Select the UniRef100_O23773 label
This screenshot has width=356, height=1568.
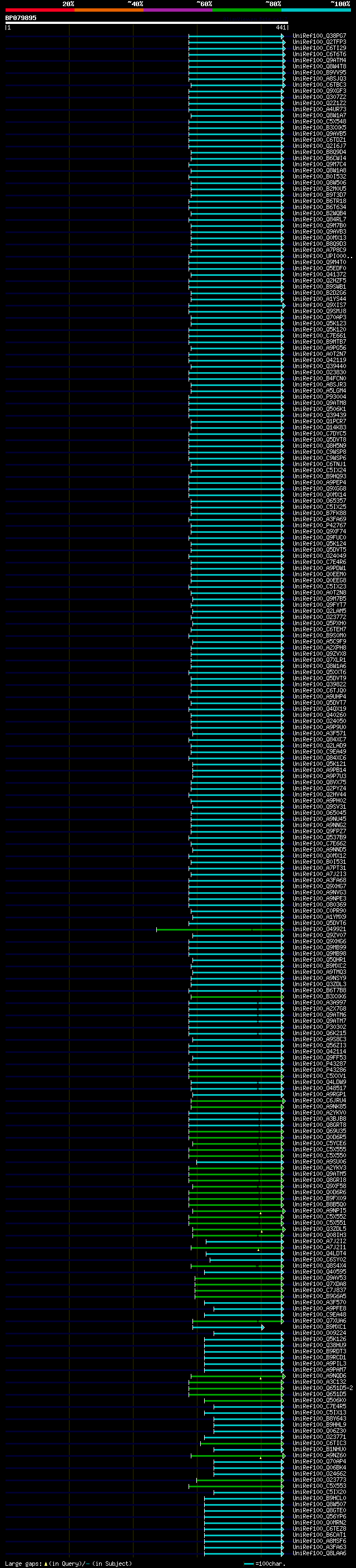click(319, 1480)
